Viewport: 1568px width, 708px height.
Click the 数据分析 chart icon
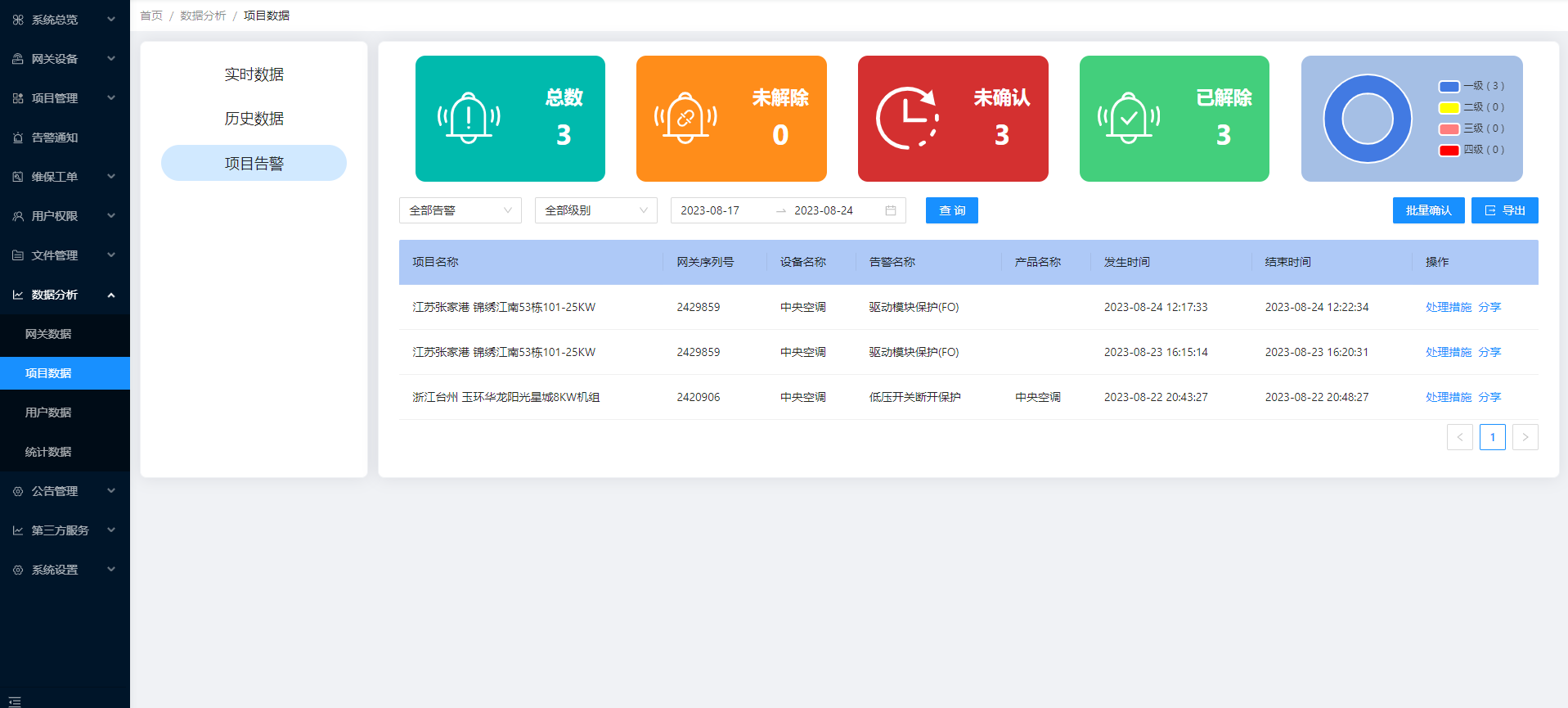[x=18, y=295]
